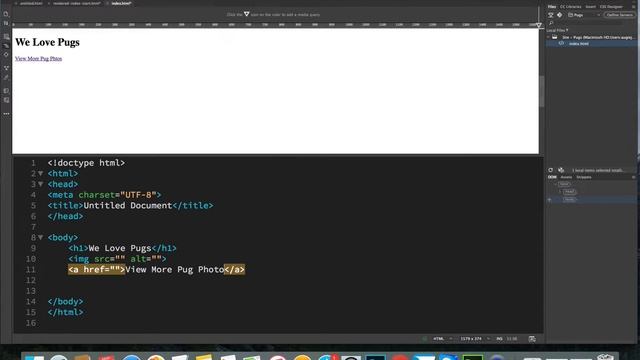Click the Remove Comment icon

tap(6, 100)
